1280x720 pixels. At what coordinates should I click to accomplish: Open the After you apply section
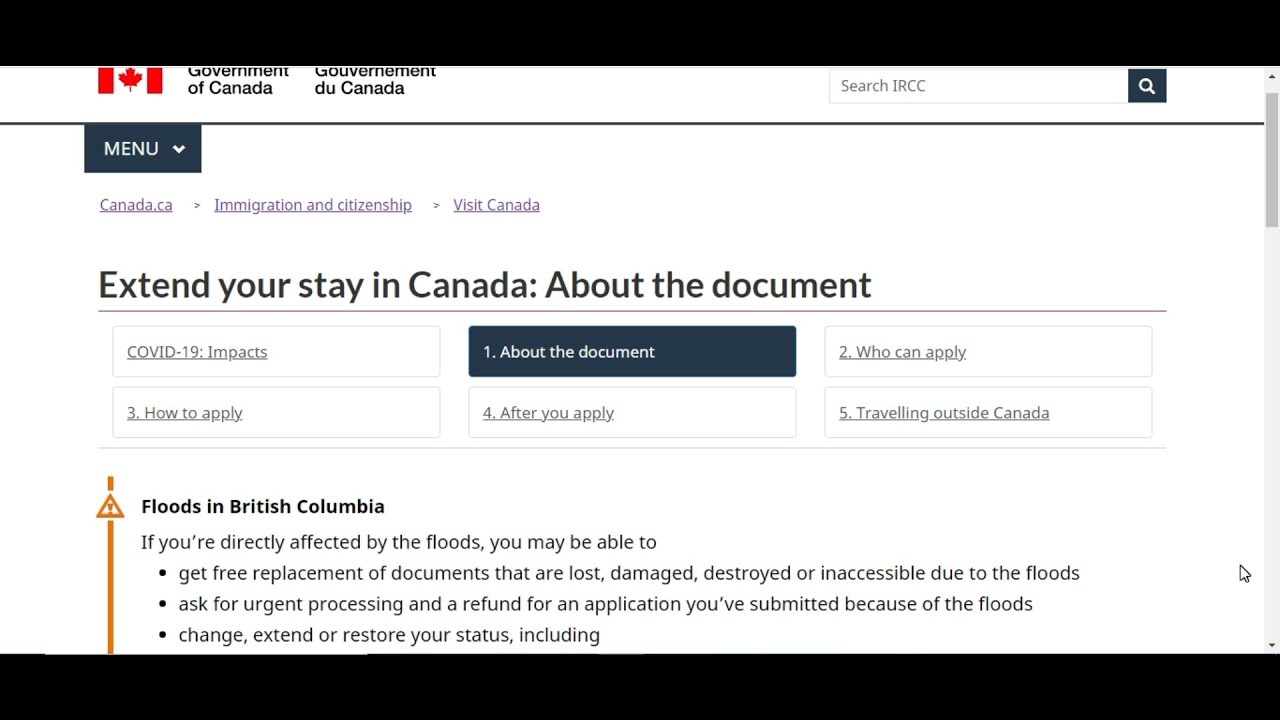coord(548,412)
